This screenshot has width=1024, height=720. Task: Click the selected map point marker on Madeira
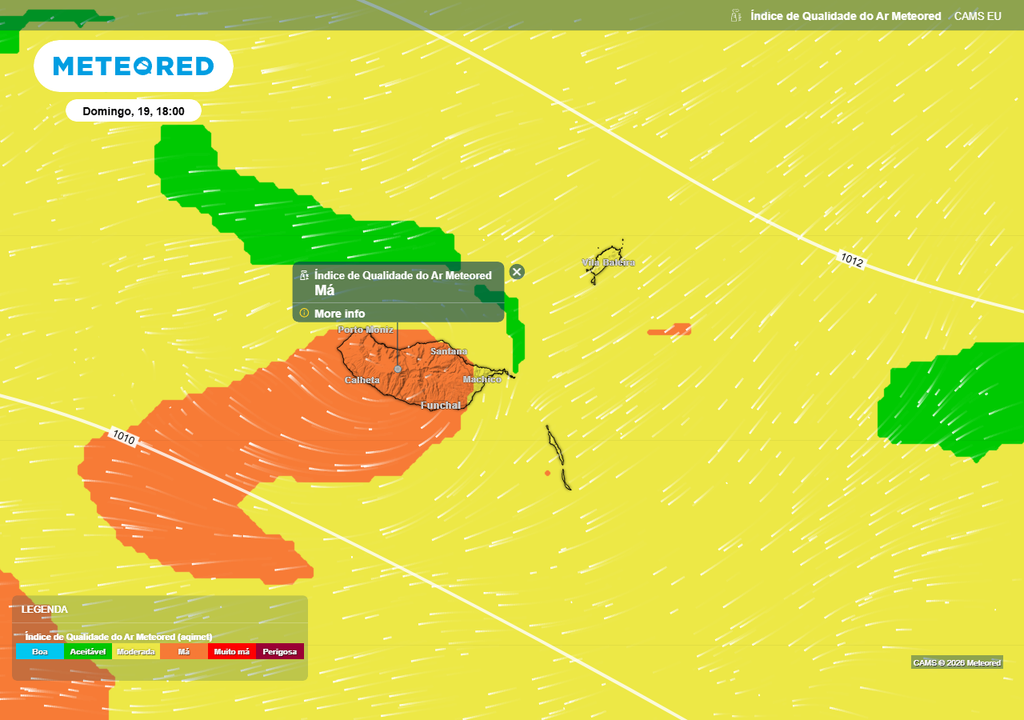[398, 369]
